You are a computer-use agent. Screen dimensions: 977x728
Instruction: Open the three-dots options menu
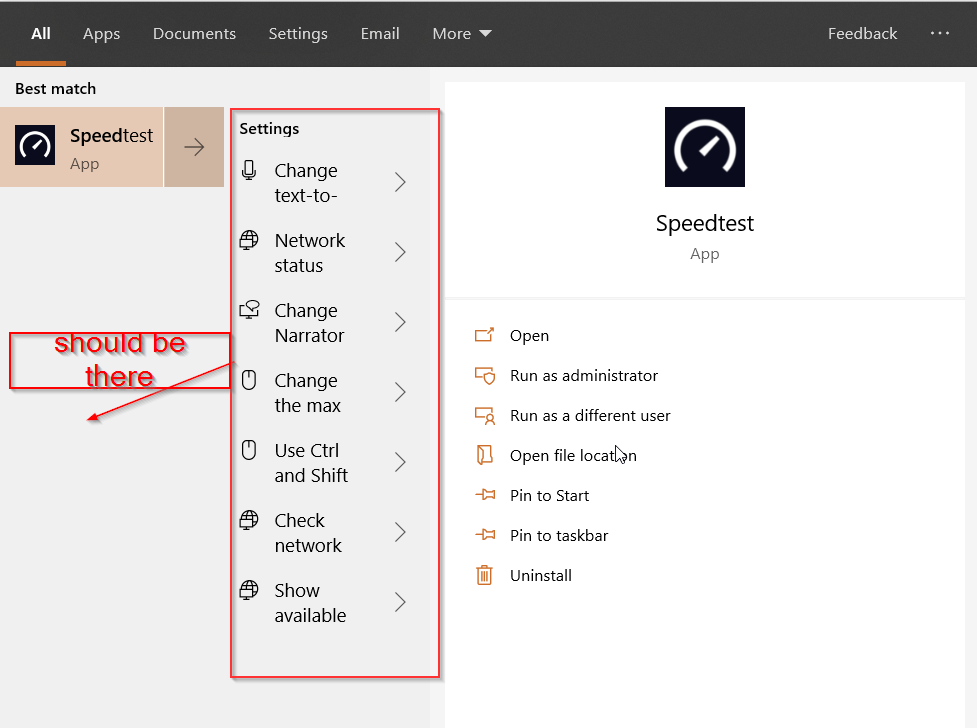(x=940, y=33)
